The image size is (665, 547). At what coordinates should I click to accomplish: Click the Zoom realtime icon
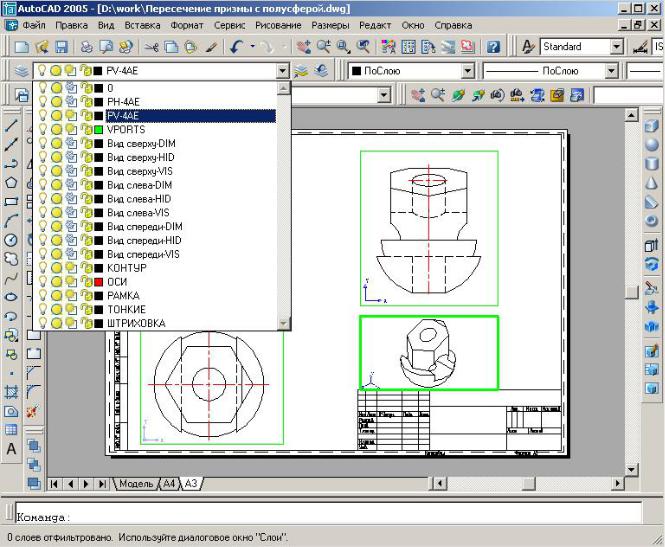point(324,46)
